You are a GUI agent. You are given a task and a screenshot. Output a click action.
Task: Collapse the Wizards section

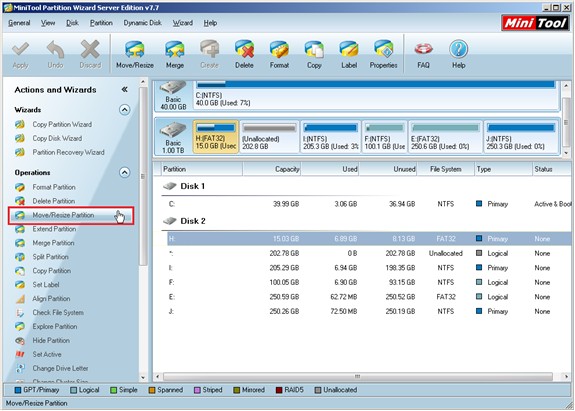(125, 110)
